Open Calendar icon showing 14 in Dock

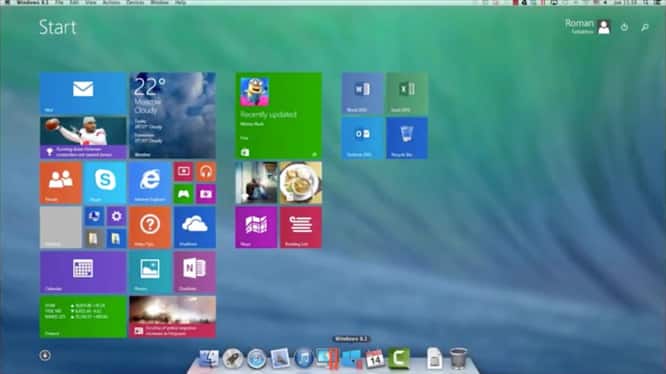tap(375, 359)
